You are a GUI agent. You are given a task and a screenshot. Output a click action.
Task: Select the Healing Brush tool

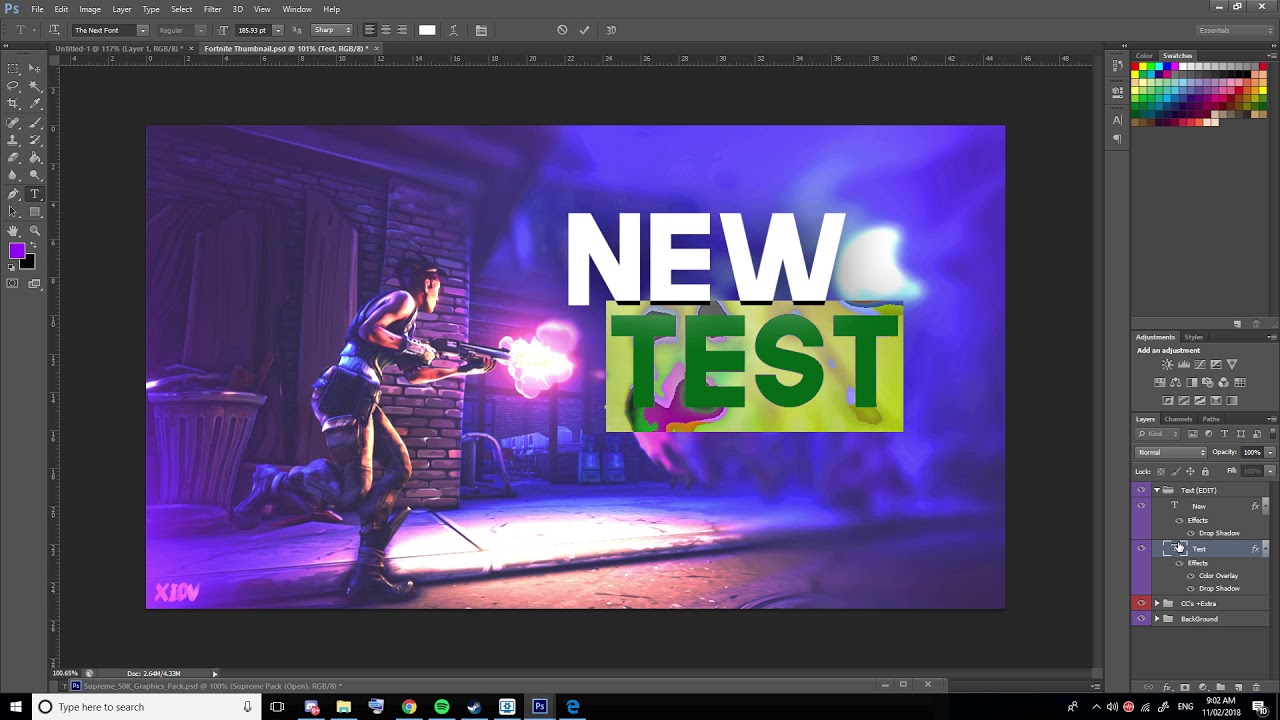[x=13, y=122]
